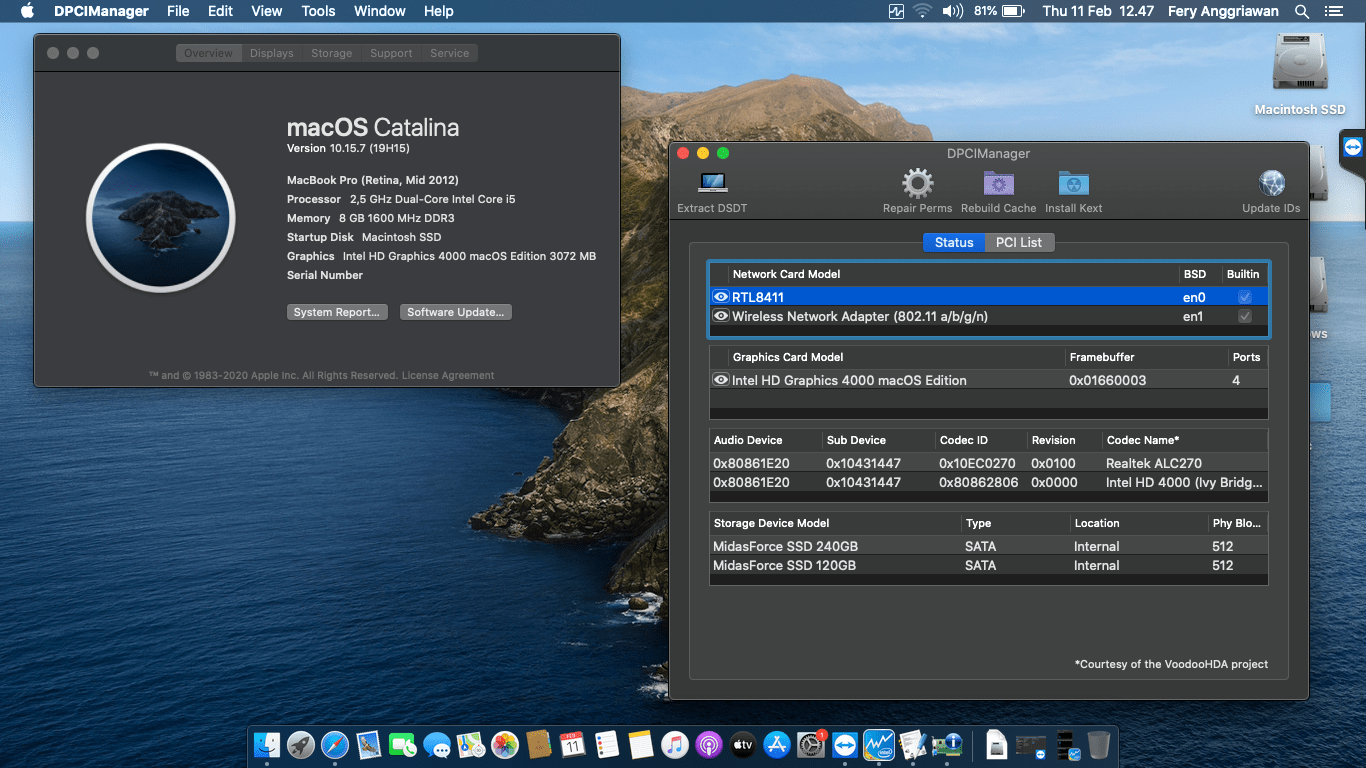Open the Apple menu
Image resolution: width=1366 pixels, height=768 pixels.
[x=27, y=11]
